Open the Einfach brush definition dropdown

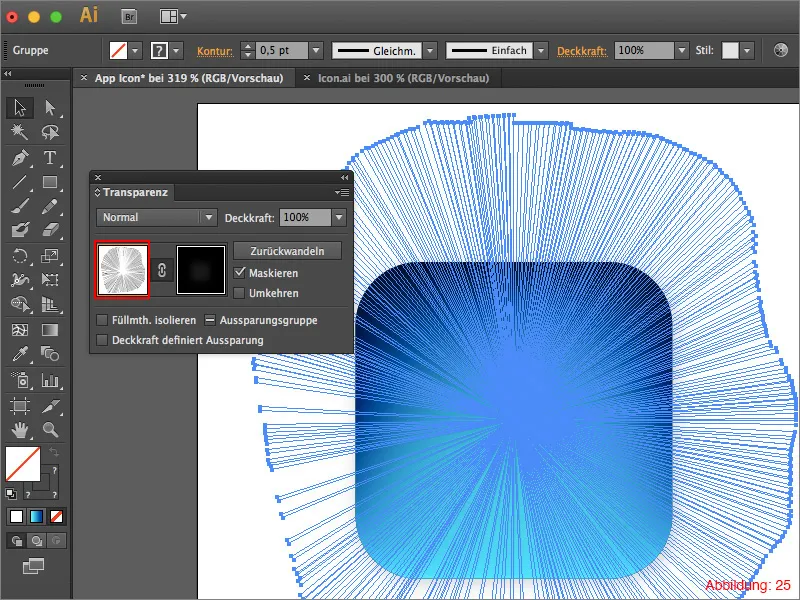point(541,51)
